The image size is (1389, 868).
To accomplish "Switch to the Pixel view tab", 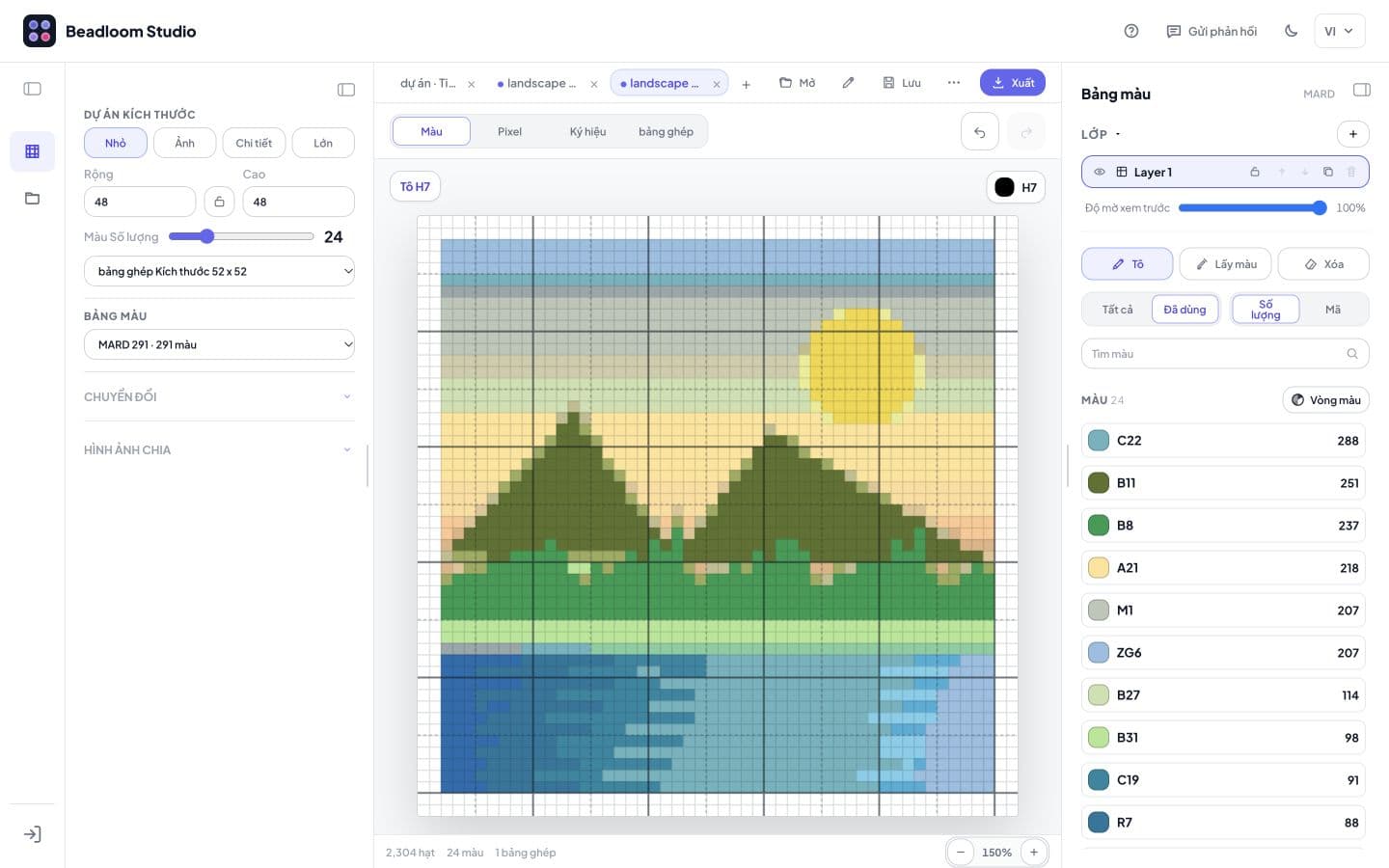I will (x=509, y=131).
